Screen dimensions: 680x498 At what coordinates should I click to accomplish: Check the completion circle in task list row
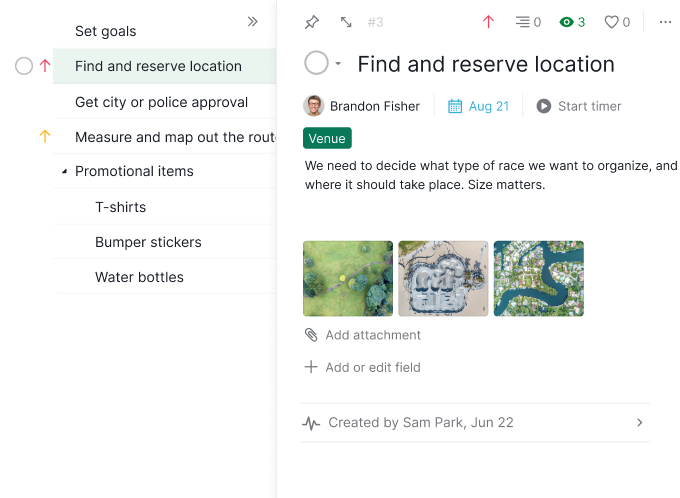(24, 66)
